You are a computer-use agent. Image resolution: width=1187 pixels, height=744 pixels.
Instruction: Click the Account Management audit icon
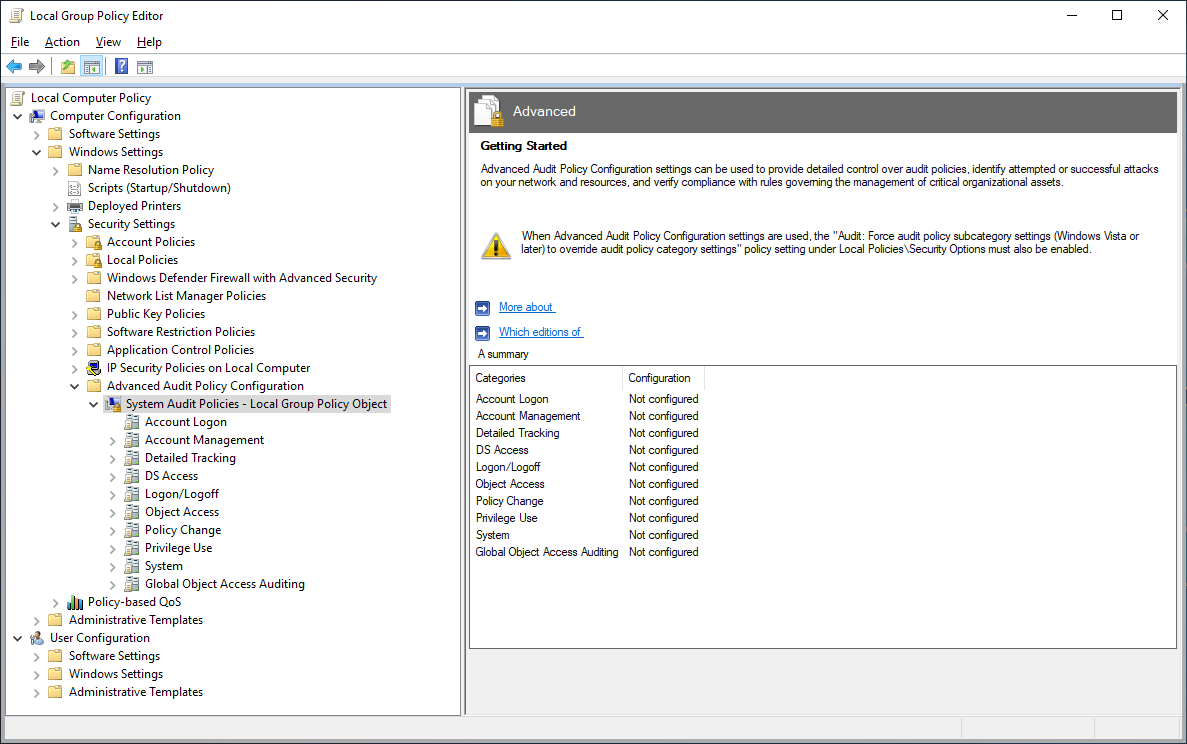[x=132, y=440]
